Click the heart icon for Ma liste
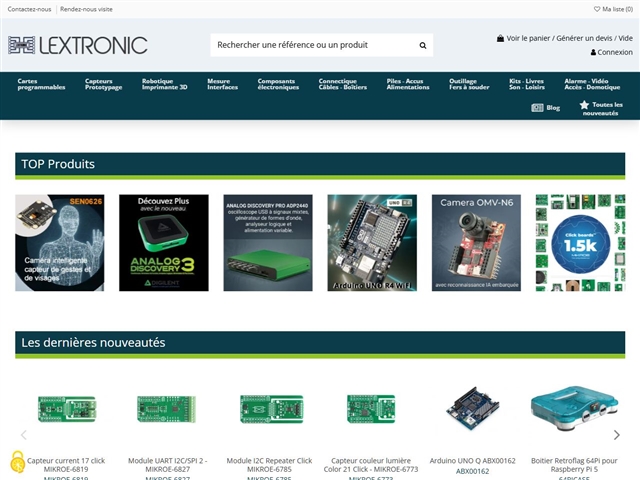 596,9
